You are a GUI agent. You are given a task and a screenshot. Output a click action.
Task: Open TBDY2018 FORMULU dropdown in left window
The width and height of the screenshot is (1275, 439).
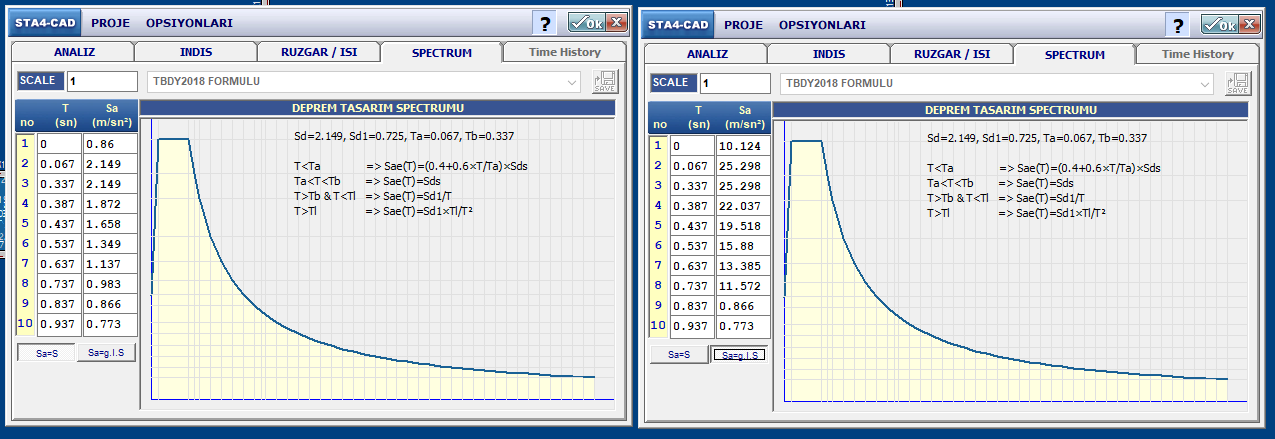point(364,82)
